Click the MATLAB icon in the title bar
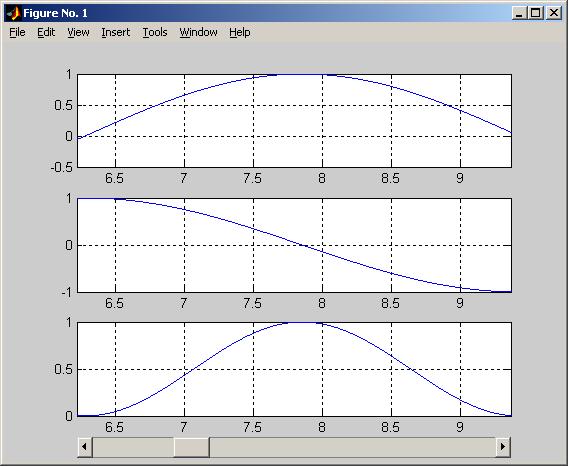The image size is (568, 466). (13, 13)
